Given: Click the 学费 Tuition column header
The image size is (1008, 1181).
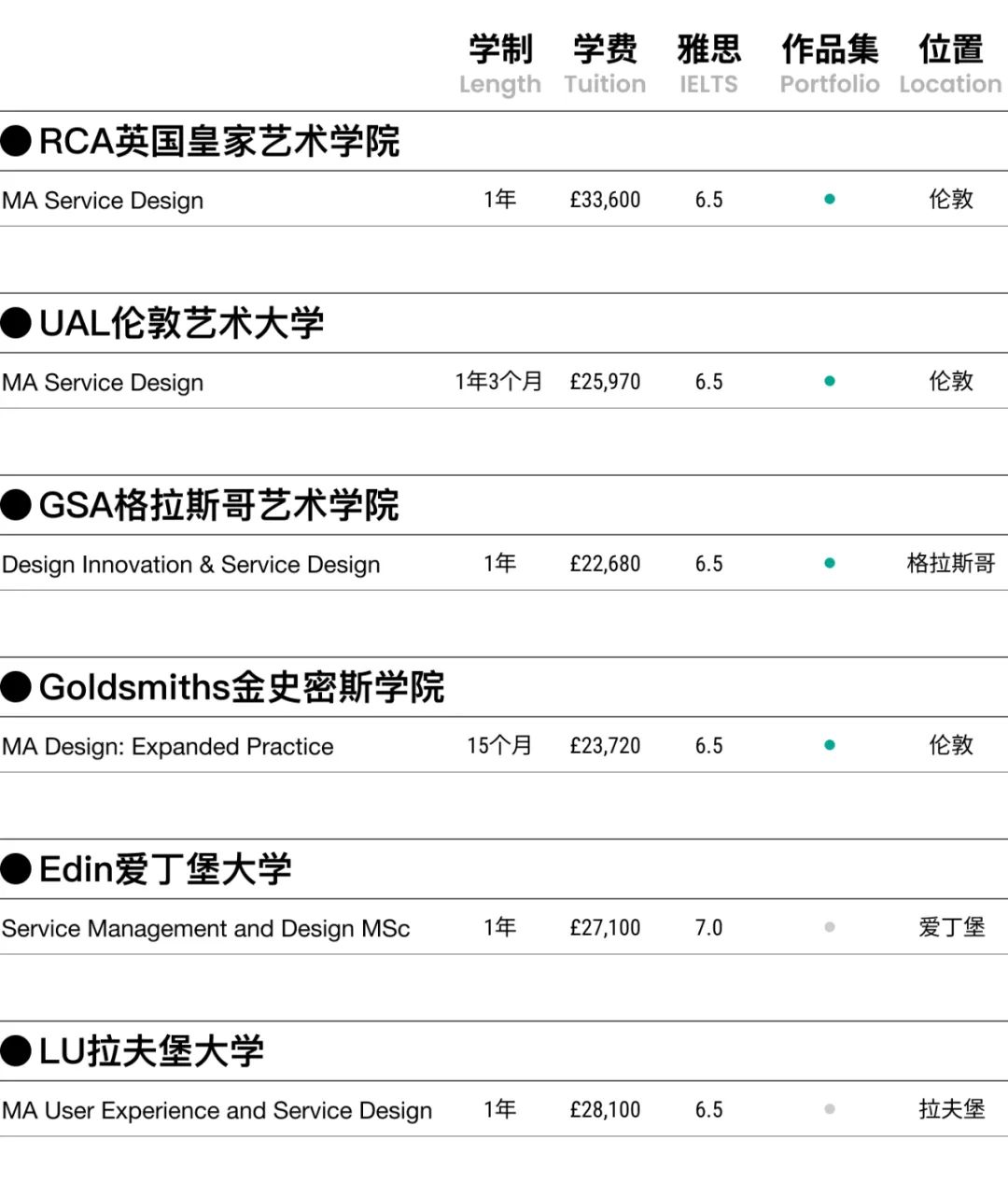Looking at the screenshot, I should tap(605, 64).
